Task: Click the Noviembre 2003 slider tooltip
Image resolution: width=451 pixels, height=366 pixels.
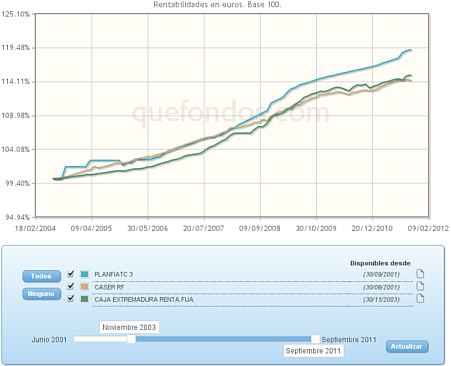Action: (x=129, y=327)
